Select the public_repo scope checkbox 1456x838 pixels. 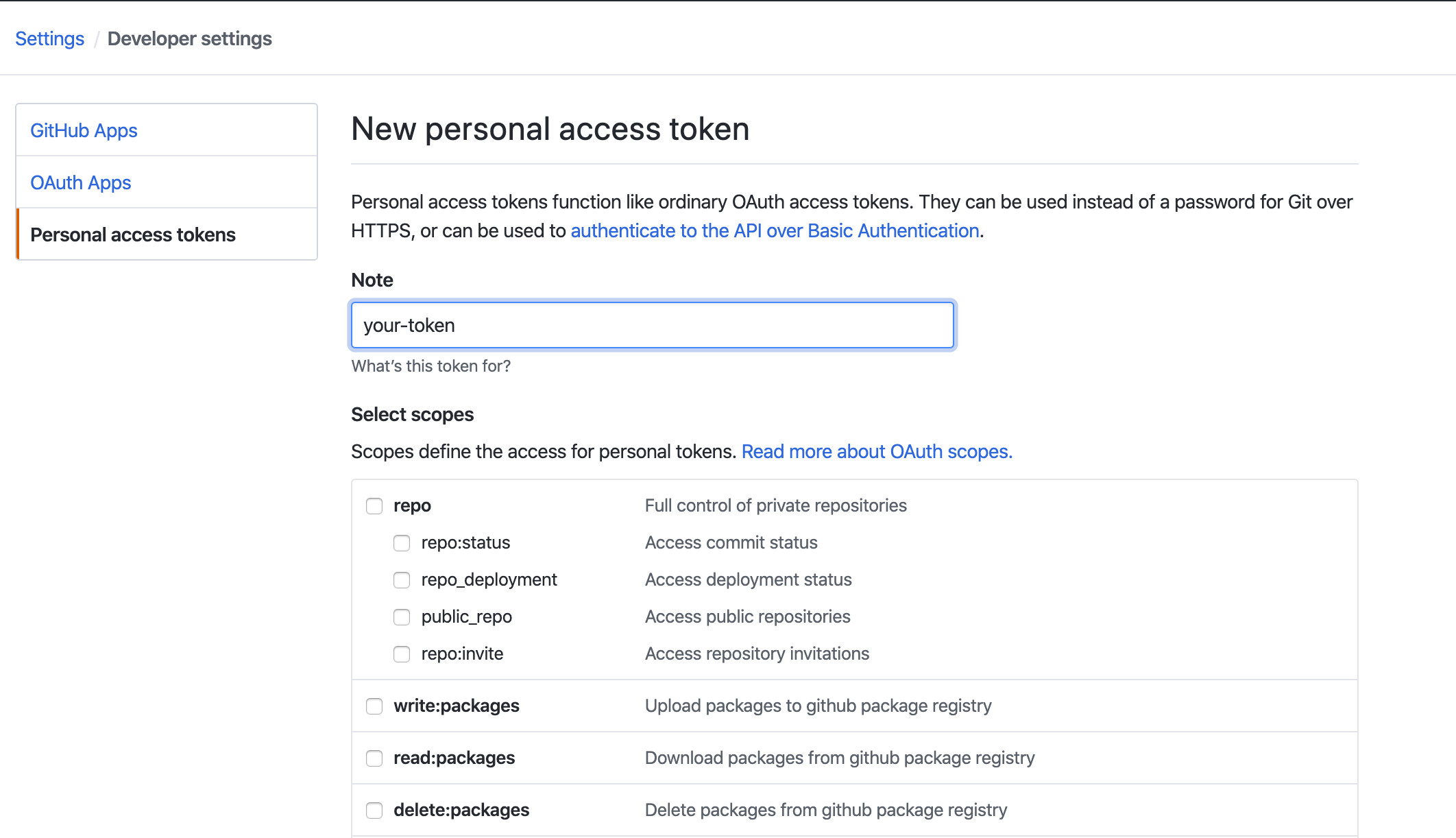tap(402, 617)
